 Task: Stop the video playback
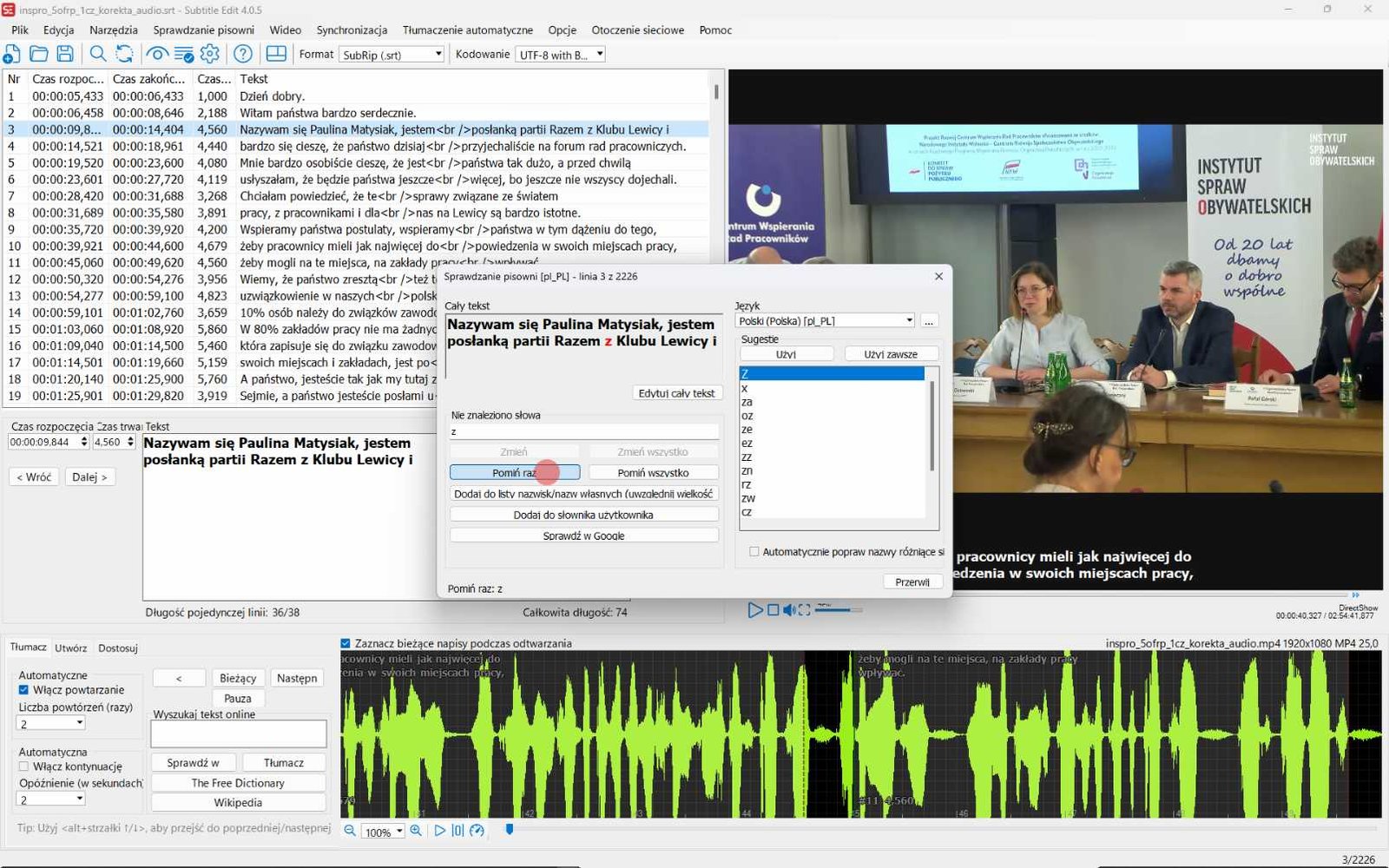(773, 610)
